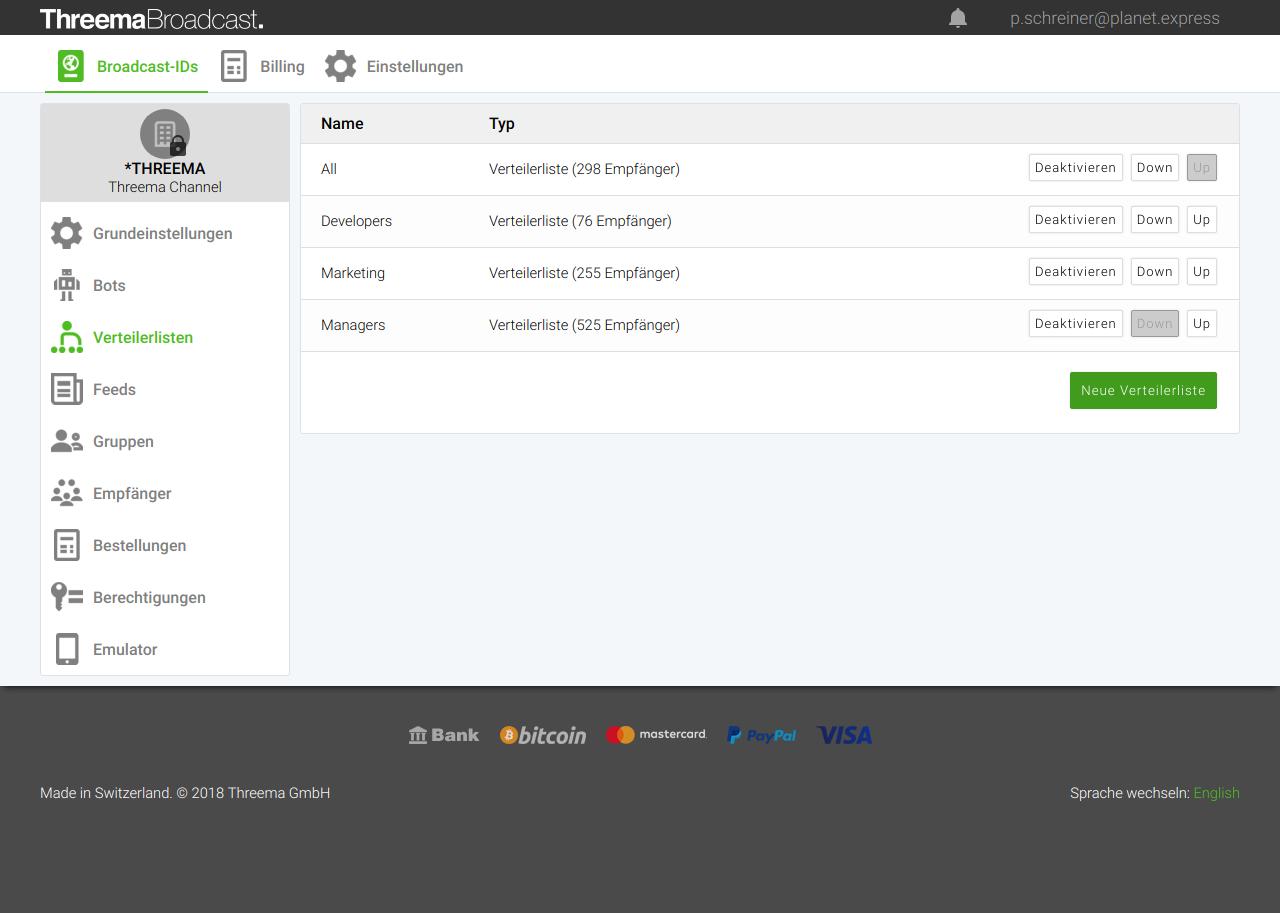Click the Billing calculator icon
This screenshot has width=1280, height=913.
233,66
